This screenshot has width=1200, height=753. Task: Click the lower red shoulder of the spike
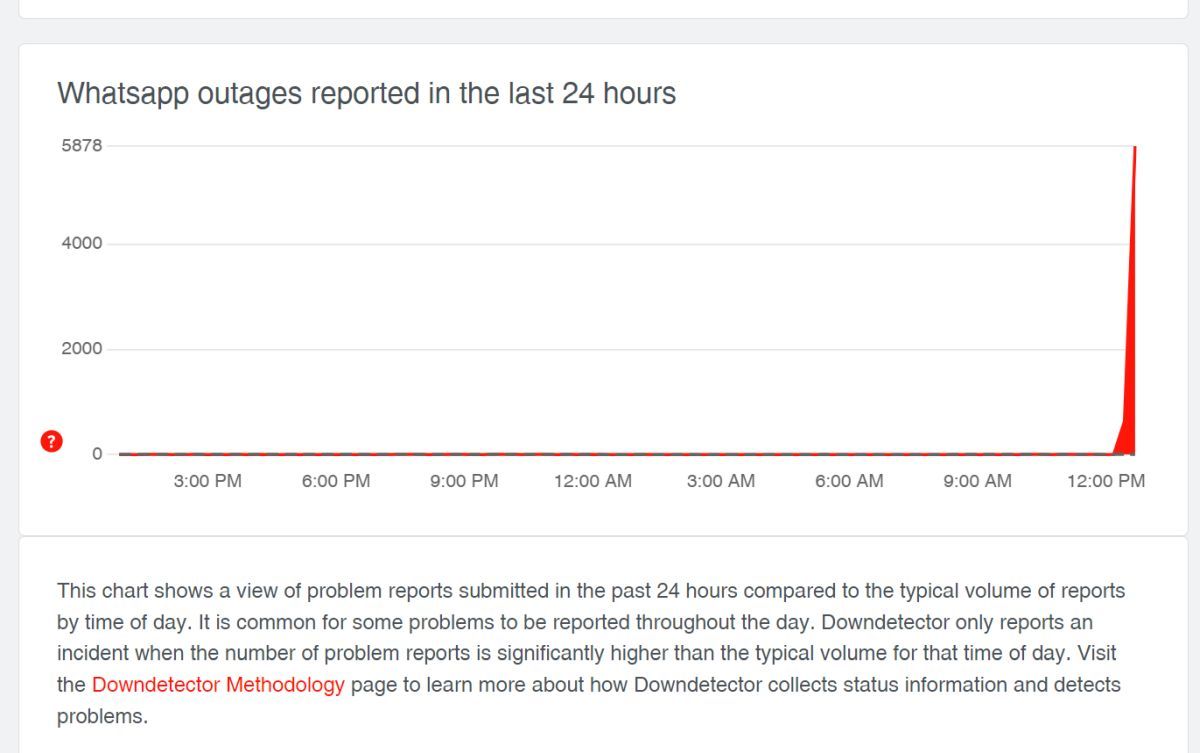point(1124,436)
